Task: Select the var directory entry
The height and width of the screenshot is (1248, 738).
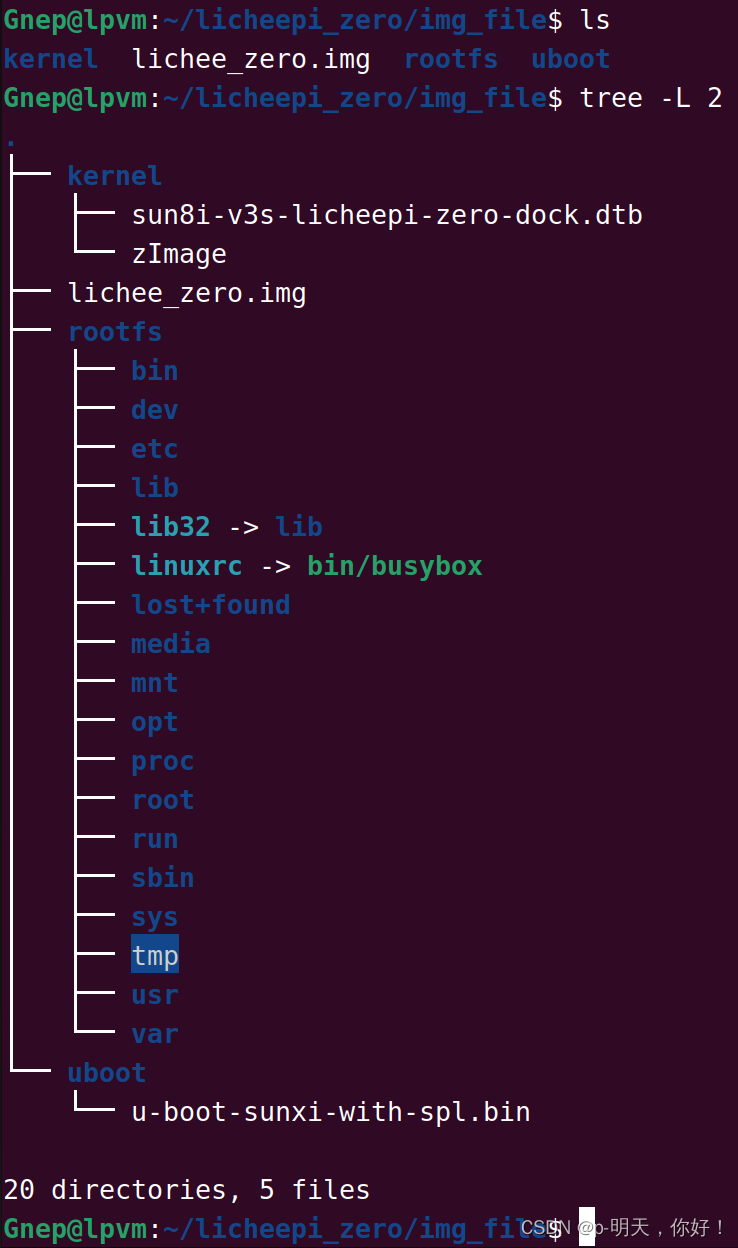Action: pos(154,1034)
